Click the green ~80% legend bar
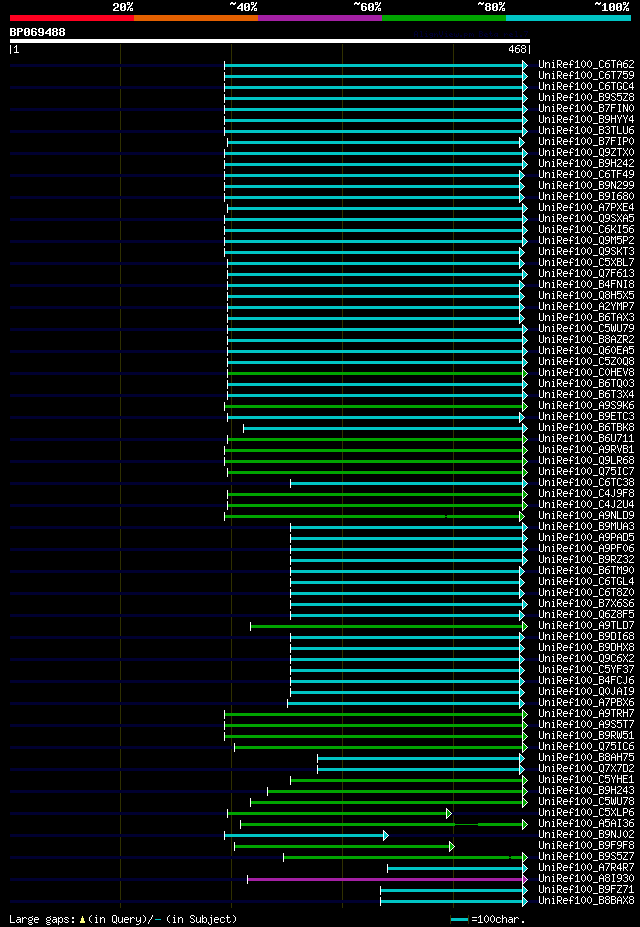Screen dimensions: 640x927 [x=444, y=18]
